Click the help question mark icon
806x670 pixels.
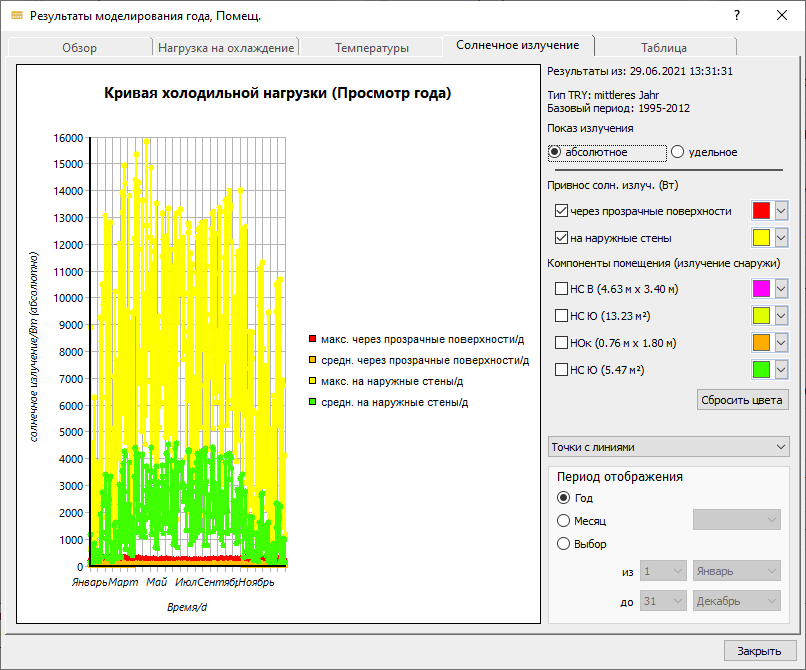[x=737, y=15]
